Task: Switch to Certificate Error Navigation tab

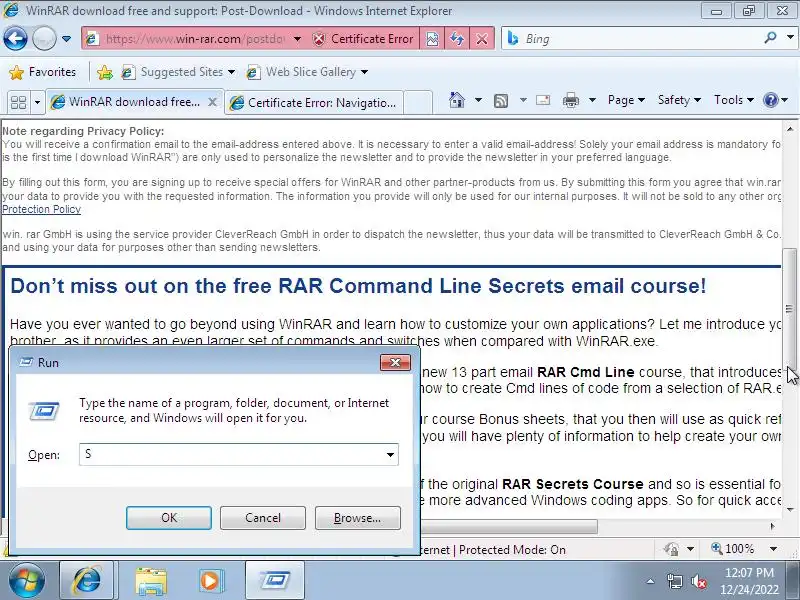Action: [x=313, y=103]
